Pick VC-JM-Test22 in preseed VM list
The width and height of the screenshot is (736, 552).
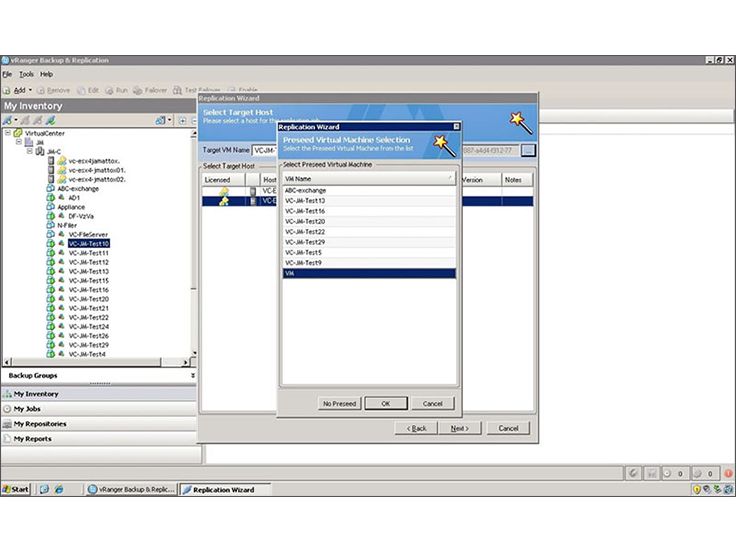[369, 232]
